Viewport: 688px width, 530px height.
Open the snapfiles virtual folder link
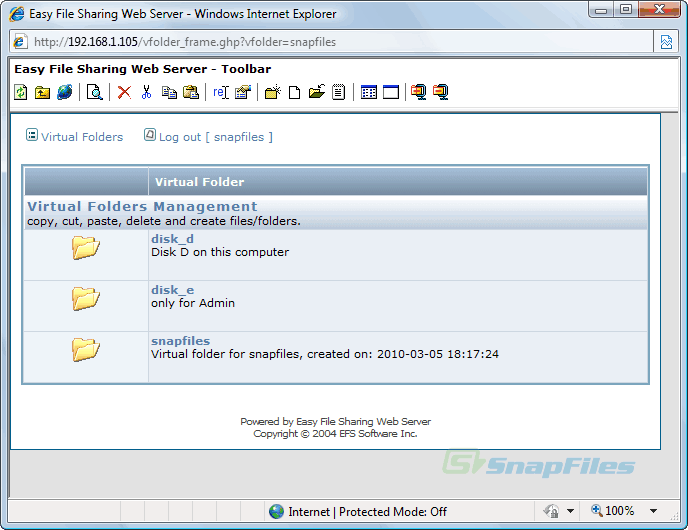coord(180,341)
